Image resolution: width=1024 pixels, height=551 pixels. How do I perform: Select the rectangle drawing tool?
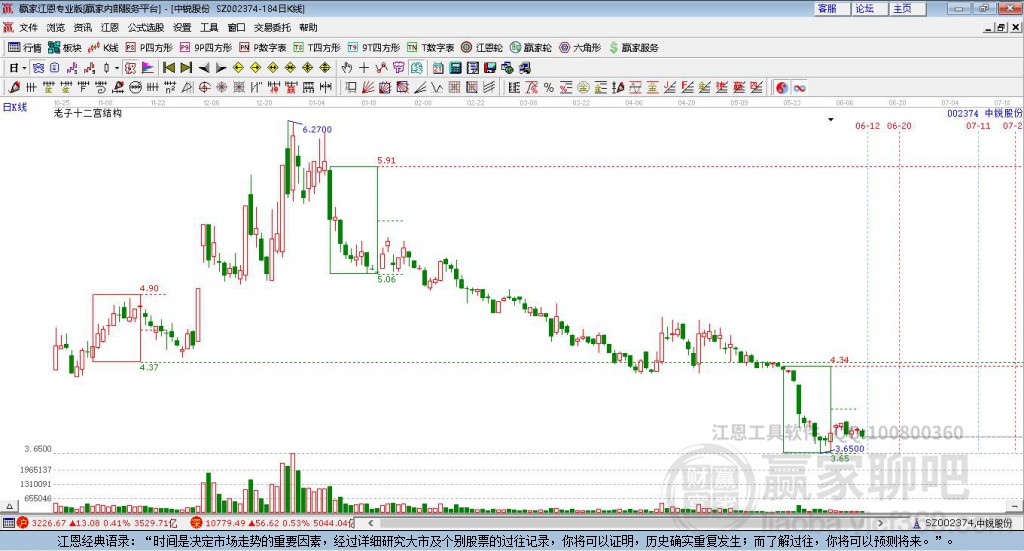click(351, 87)
